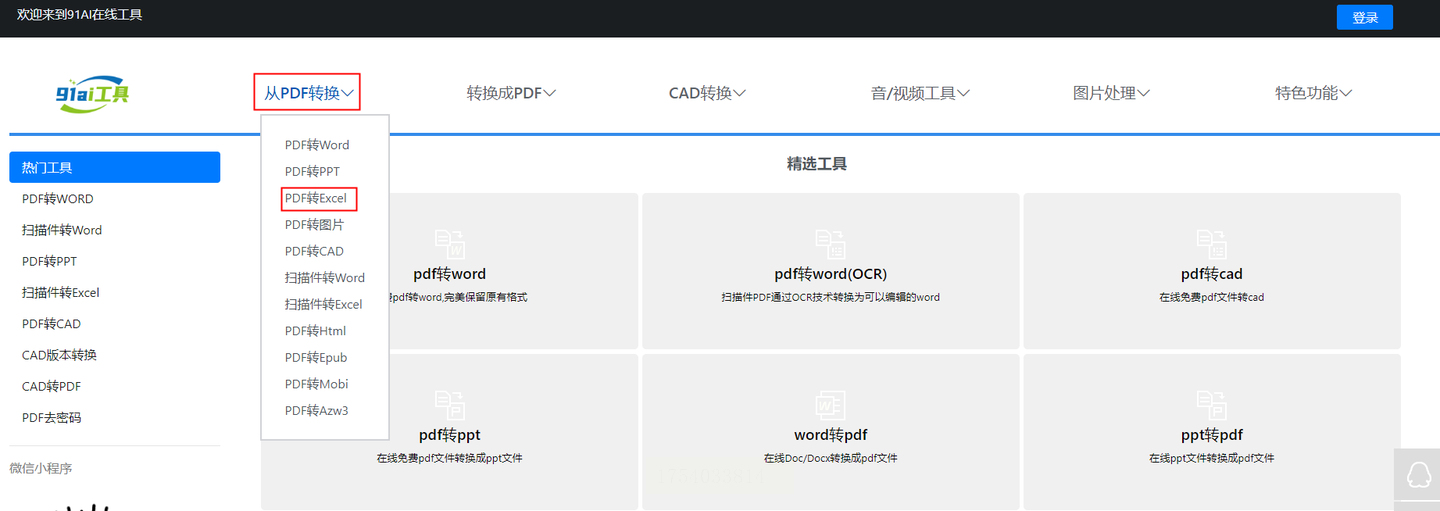Open PDF去密码 in the sidebar

point(52,418)
